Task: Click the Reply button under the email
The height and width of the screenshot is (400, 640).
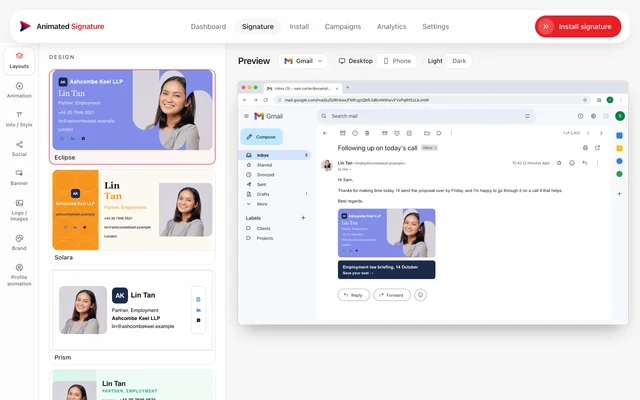Action: point(353,295)
